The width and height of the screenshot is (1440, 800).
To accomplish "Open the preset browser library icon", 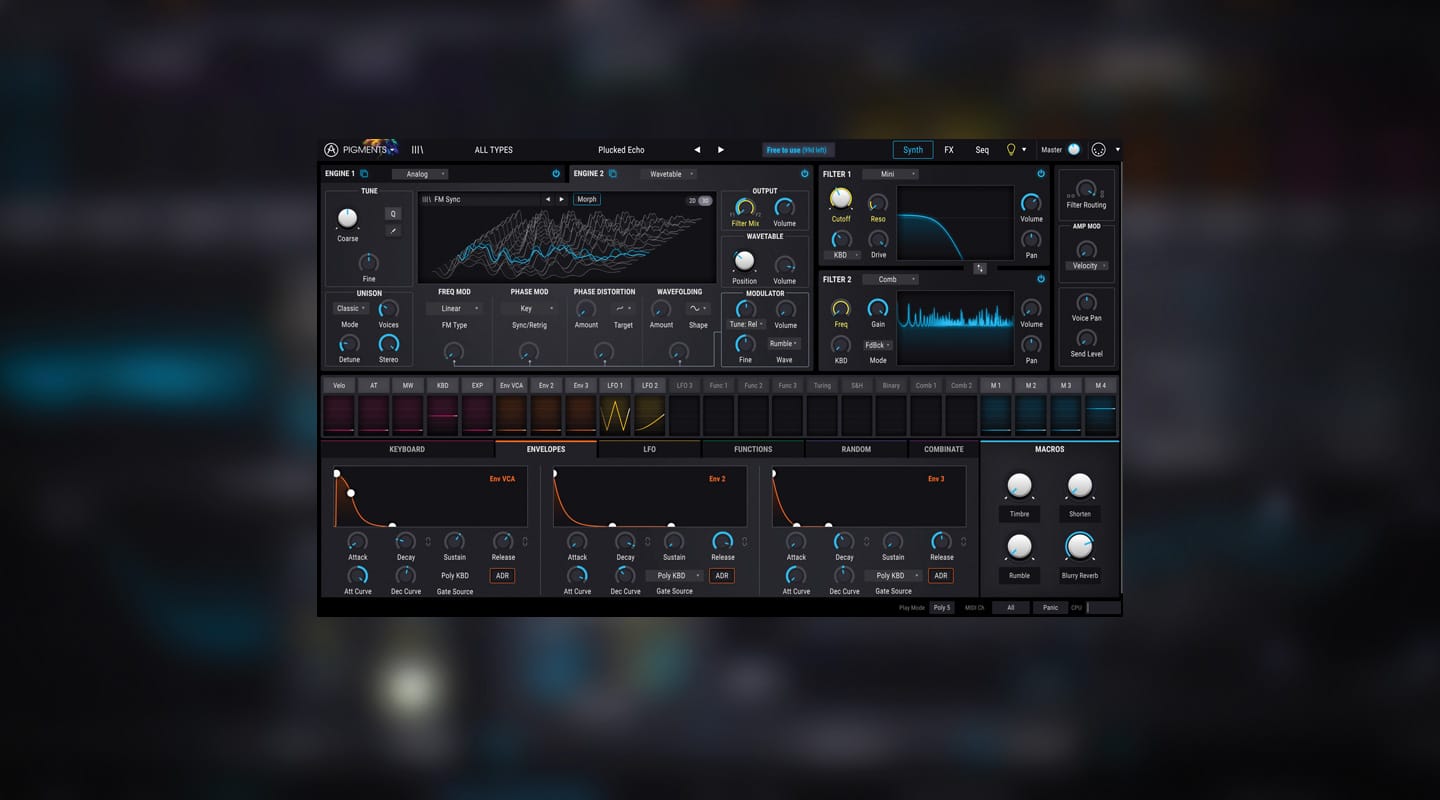I will coord(417,150).
